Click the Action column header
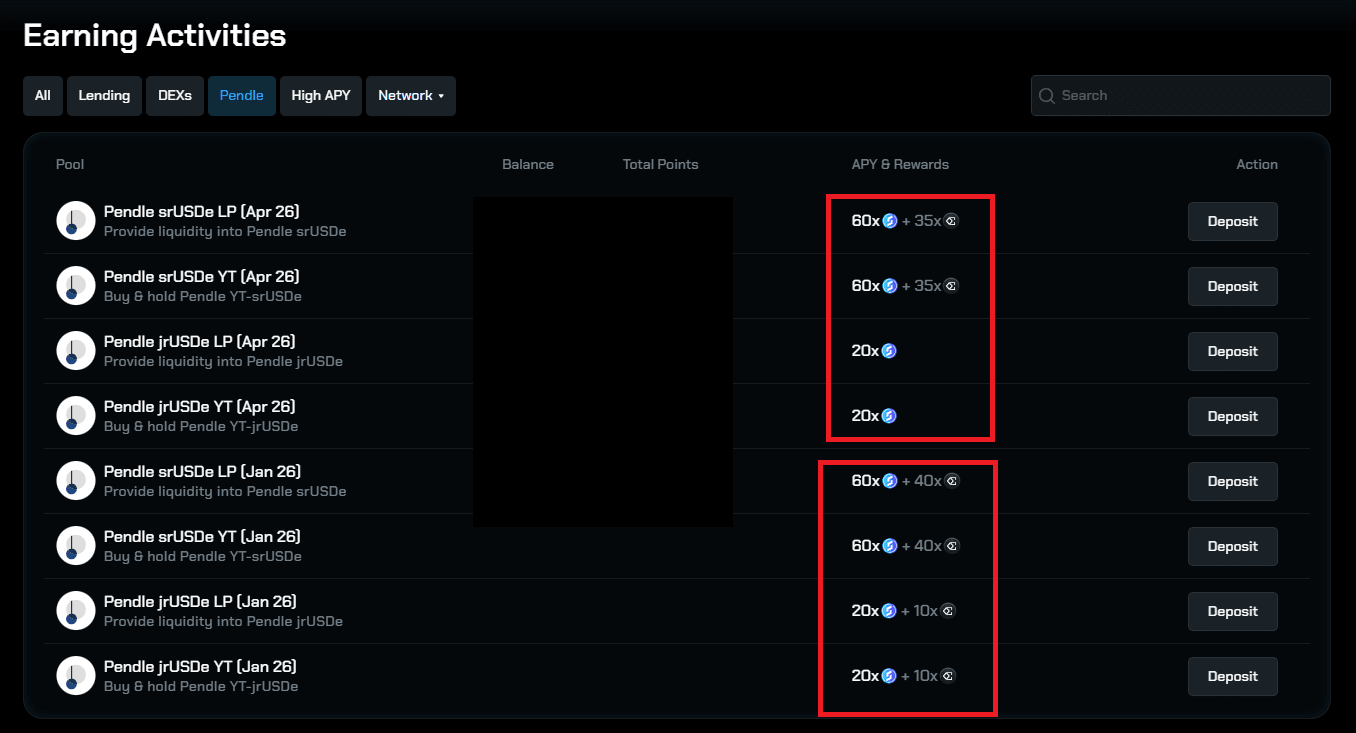The width and height of the screenshot is (1356, 733). pos(1257,164)
